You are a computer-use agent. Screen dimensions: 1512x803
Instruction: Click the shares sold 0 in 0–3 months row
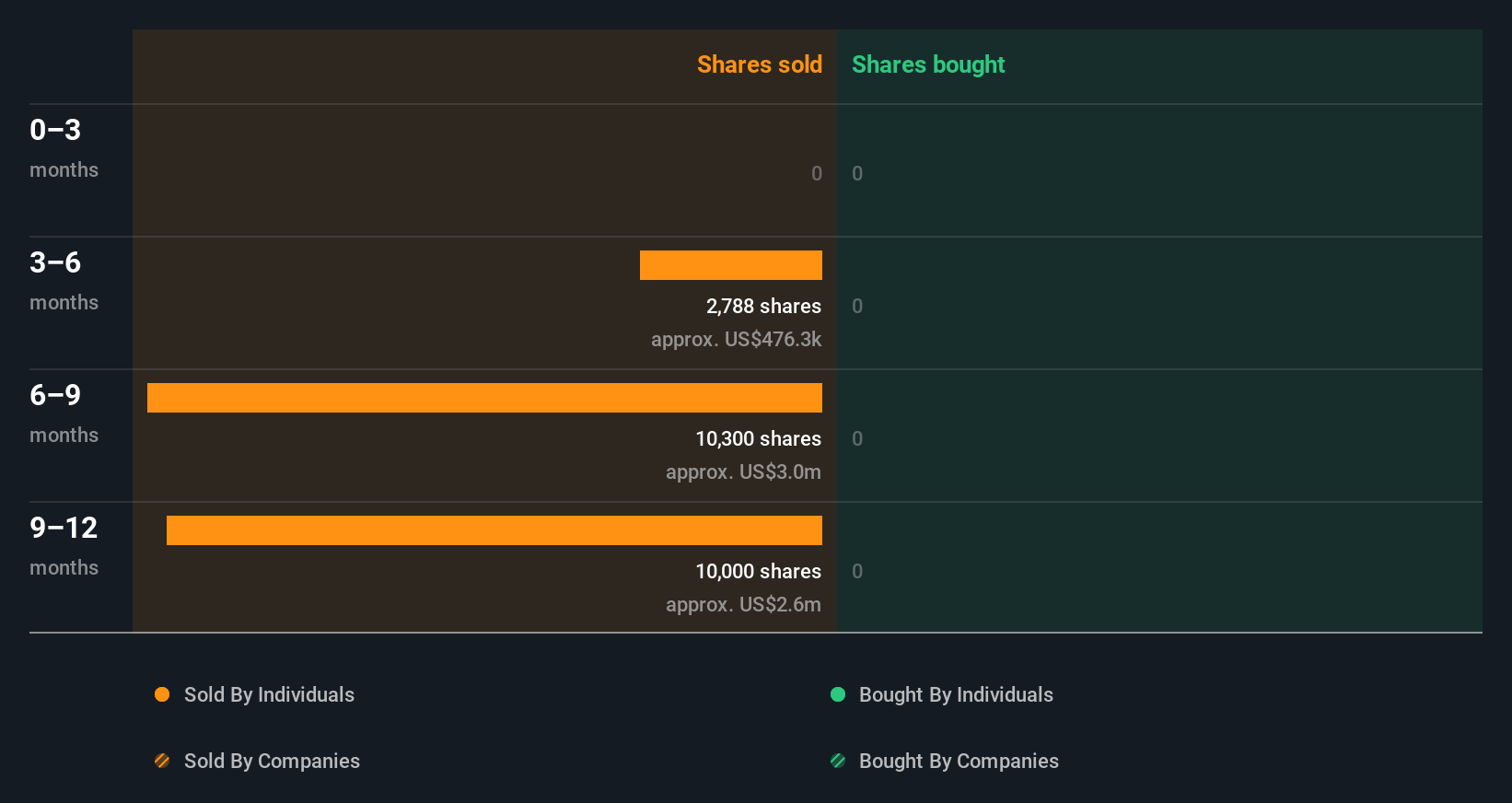point(817,173)
